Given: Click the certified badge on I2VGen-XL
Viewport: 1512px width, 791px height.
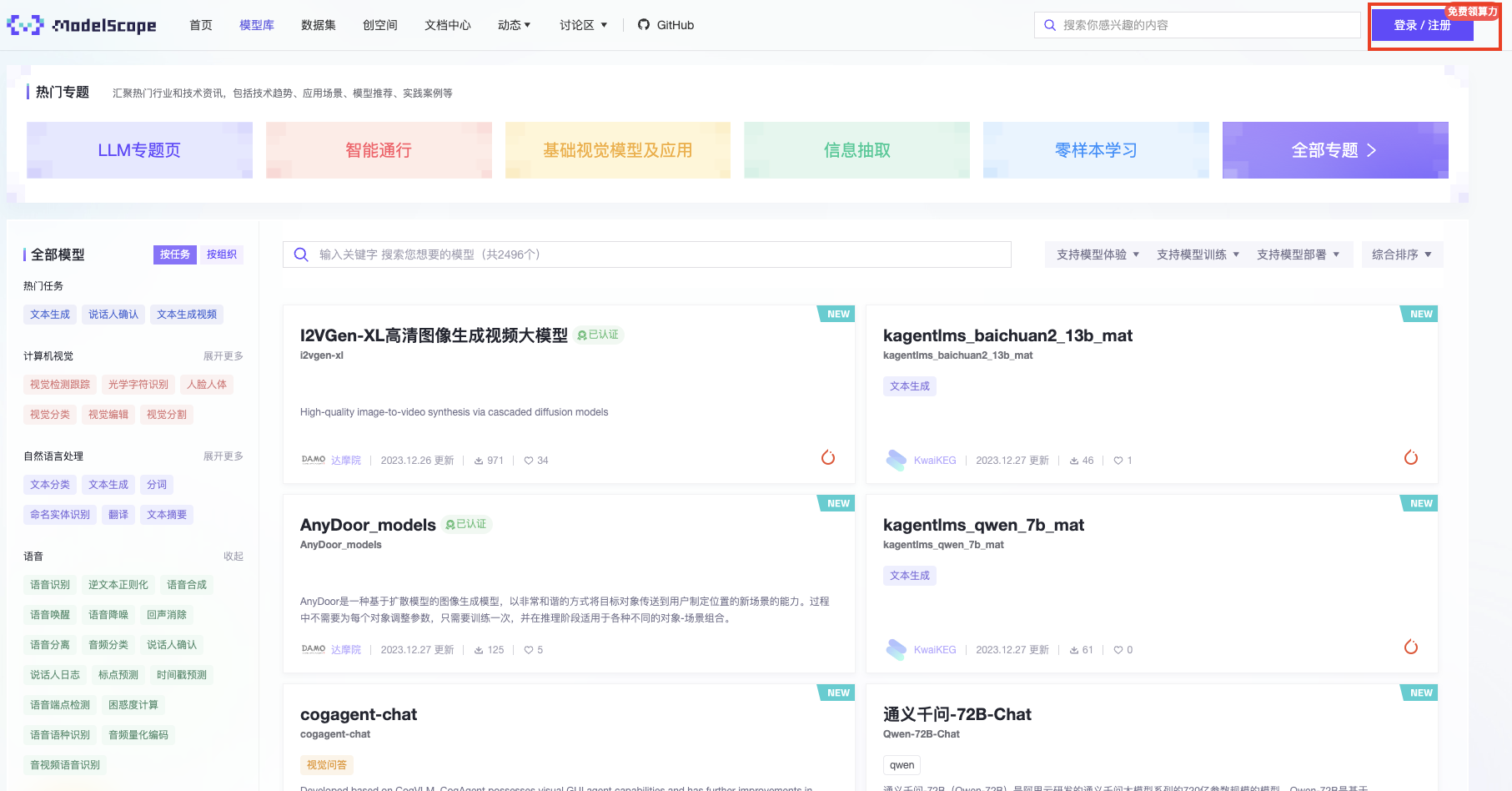Looking at the screenshot, I should click(599, 335).
